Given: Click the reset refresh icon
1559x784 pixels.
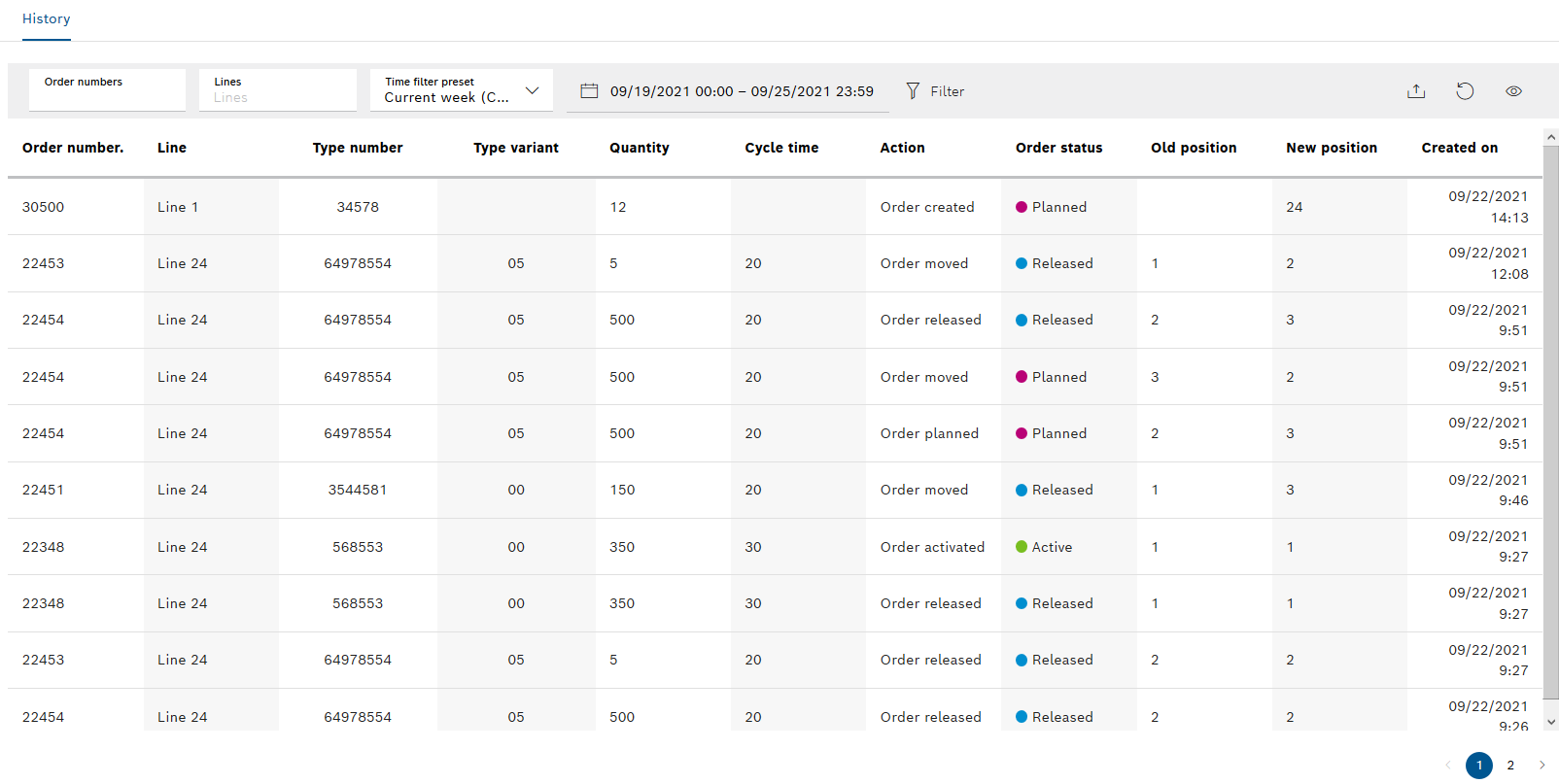Looking at the screenshot, I should [x=1465, y=91].
